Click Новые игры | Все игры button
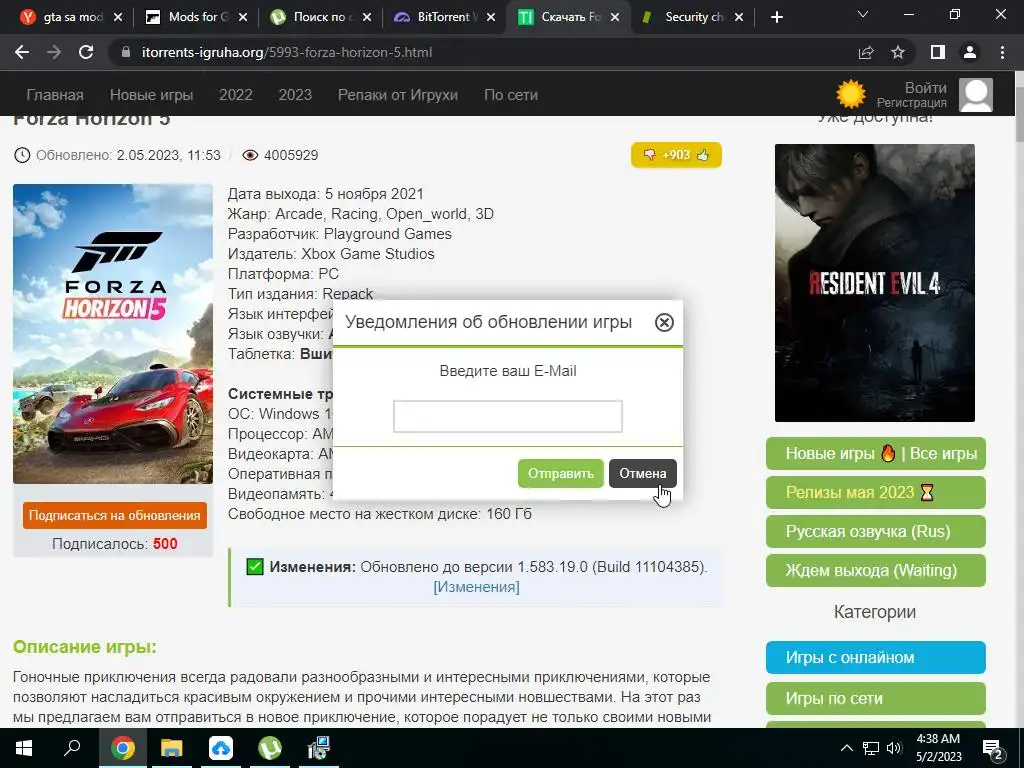Screen dimensions: 1024x768 click(x=876, y=454)
